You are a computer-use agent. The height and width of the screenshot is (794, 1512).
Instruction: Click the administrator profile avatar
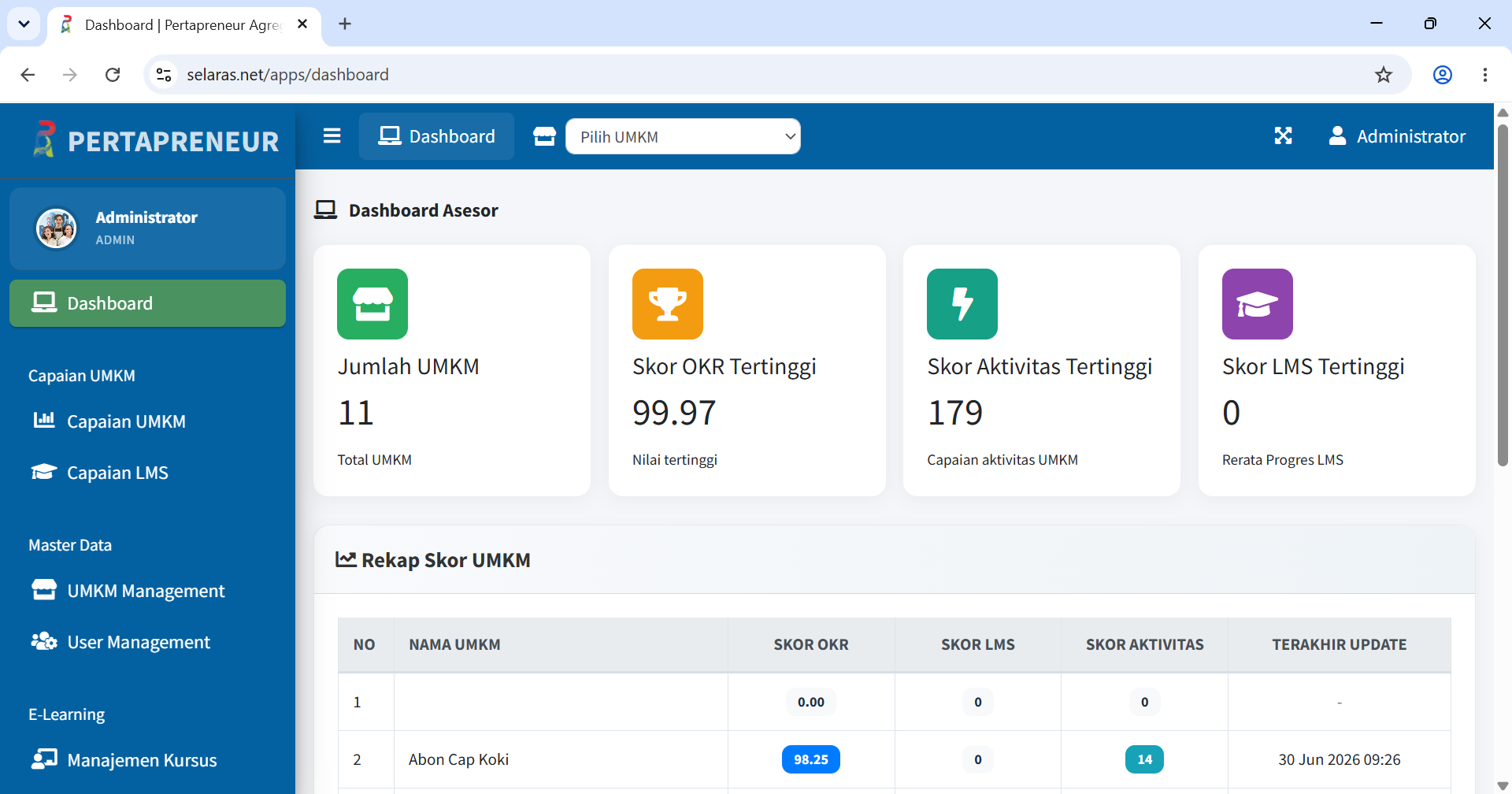(x=57, y=228)
